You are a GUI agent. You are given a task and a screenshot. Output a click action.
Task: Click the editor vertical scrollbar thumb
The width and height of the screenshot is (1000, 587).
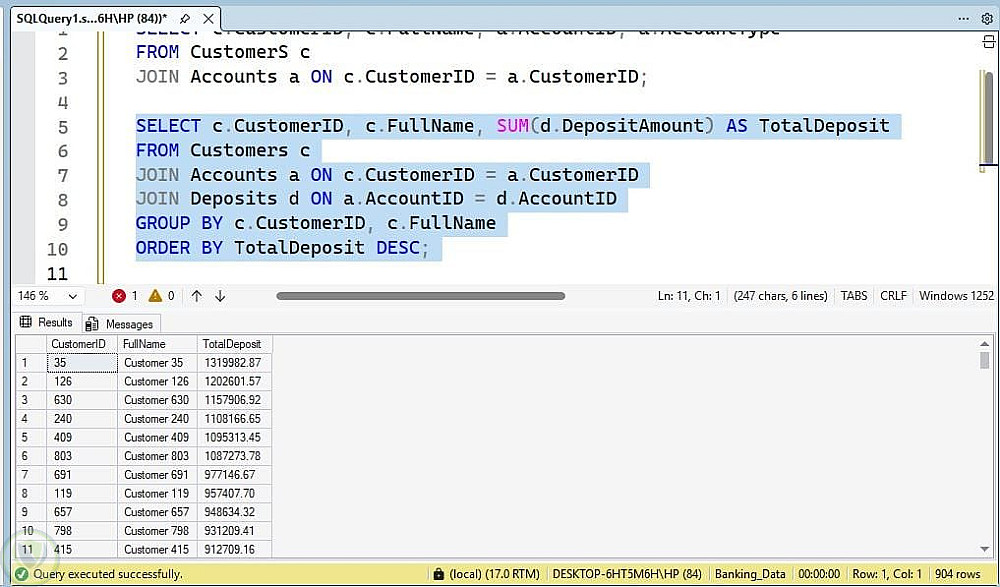pyautogui.click(x=988, y=119)
